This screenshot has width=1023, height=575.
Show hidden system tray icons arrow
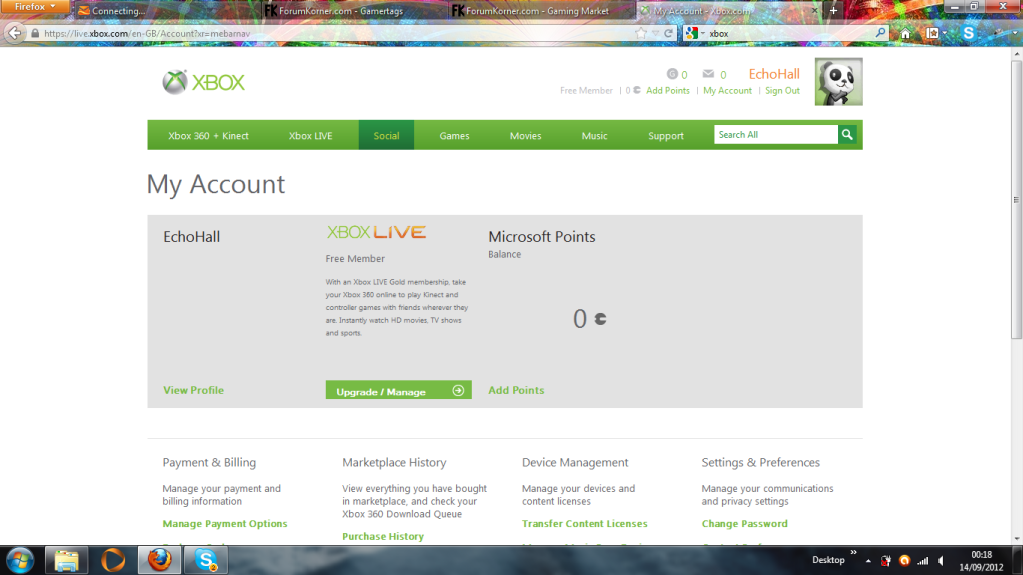(x=868, y=560)
